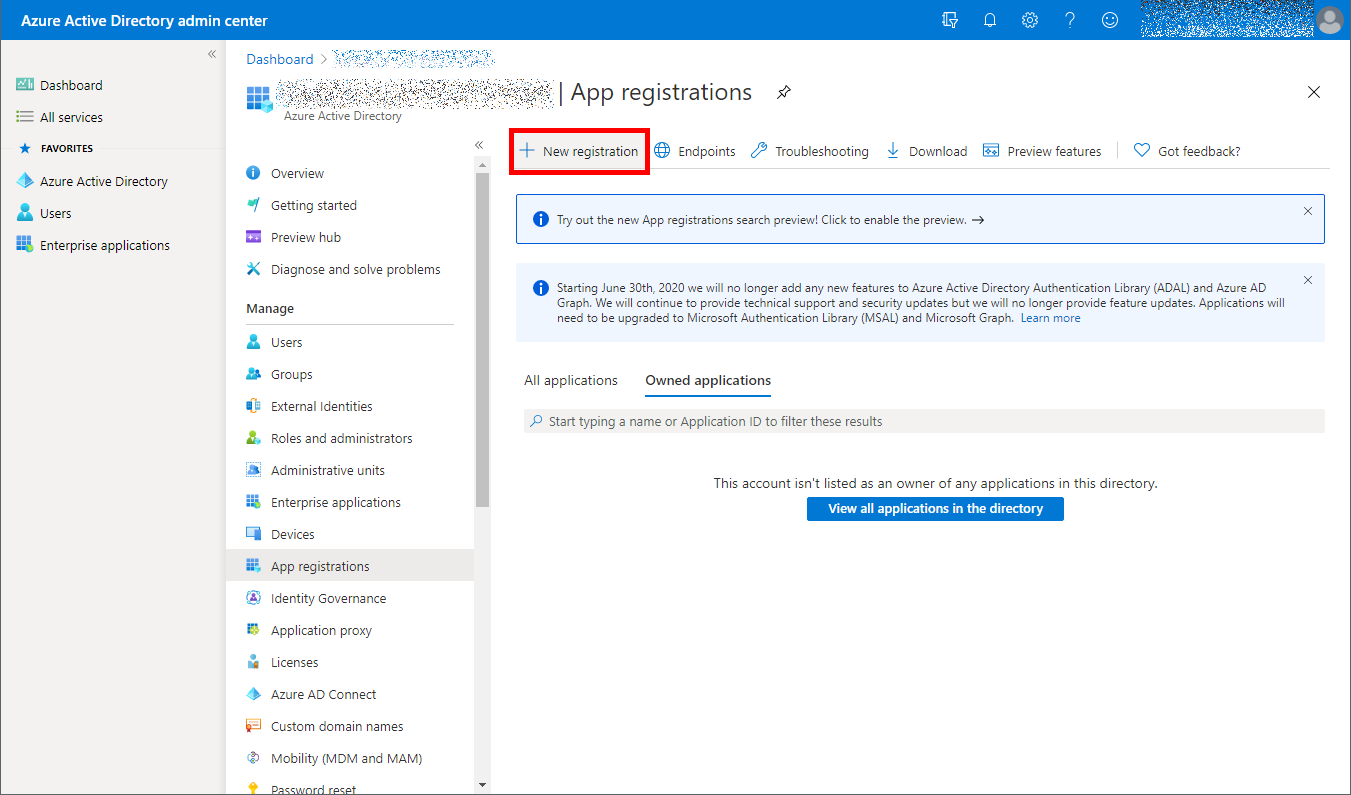Click the blade menu scrollbar thumb
1351x795 pixels.
pyautogui.click(x=483, y=339)
